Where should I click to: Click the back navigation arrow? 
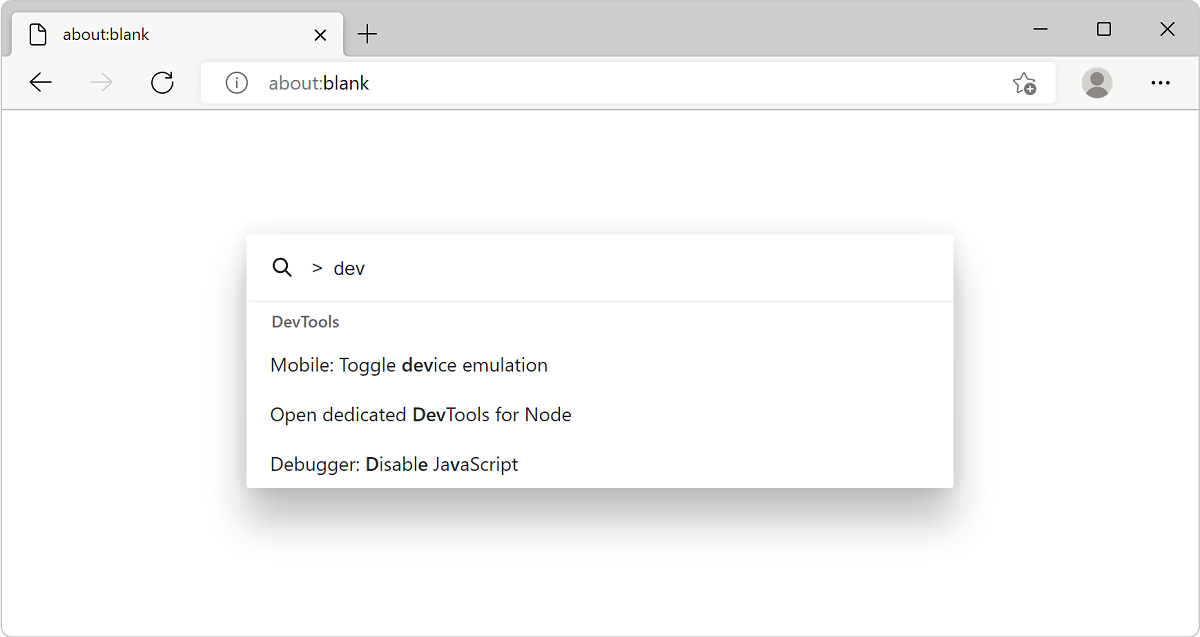(40, 82)
